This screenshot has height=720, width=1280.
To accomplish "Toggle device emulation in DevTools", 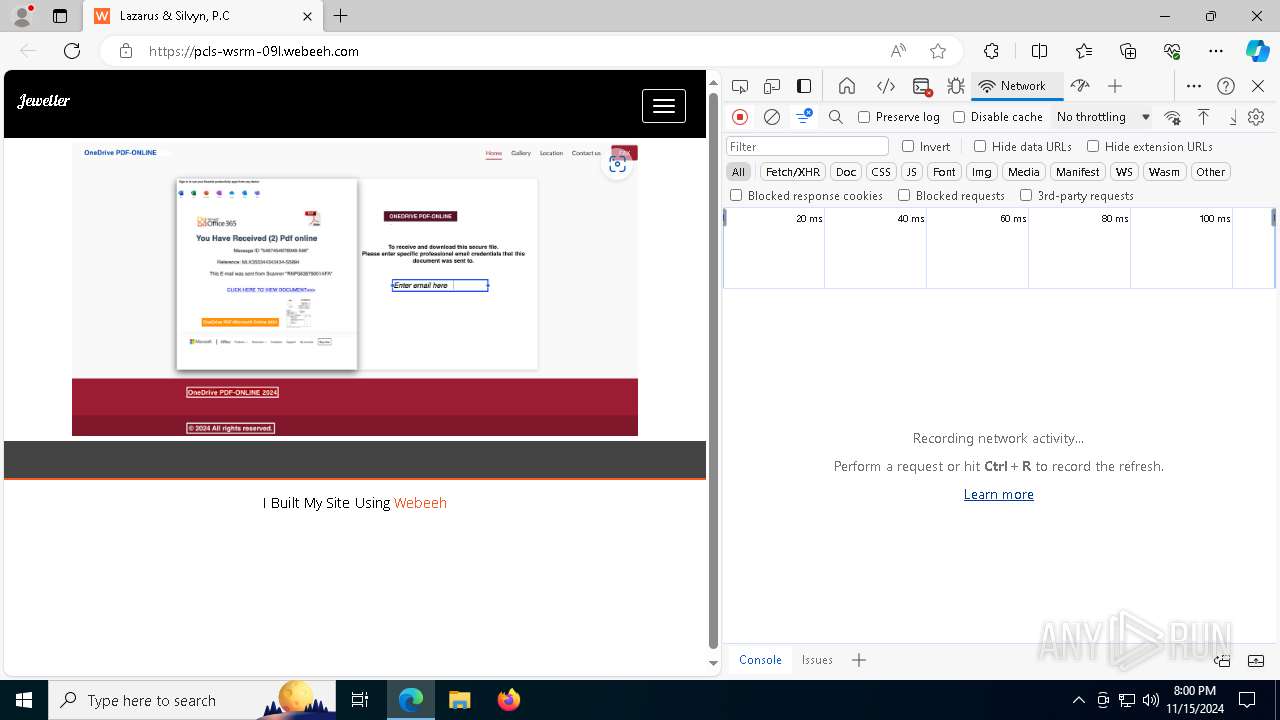I will 772,86.
